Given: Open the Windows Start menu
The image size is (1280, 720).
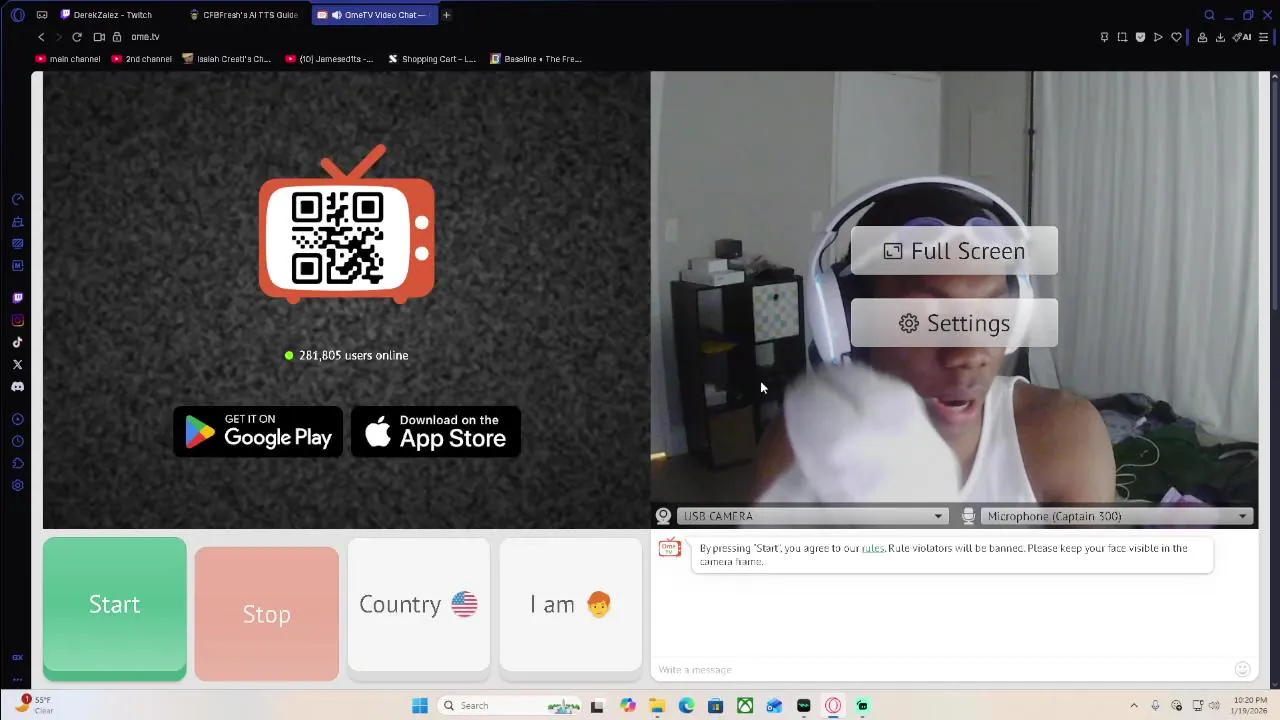Looking at the screenshot, I should 420,706.
